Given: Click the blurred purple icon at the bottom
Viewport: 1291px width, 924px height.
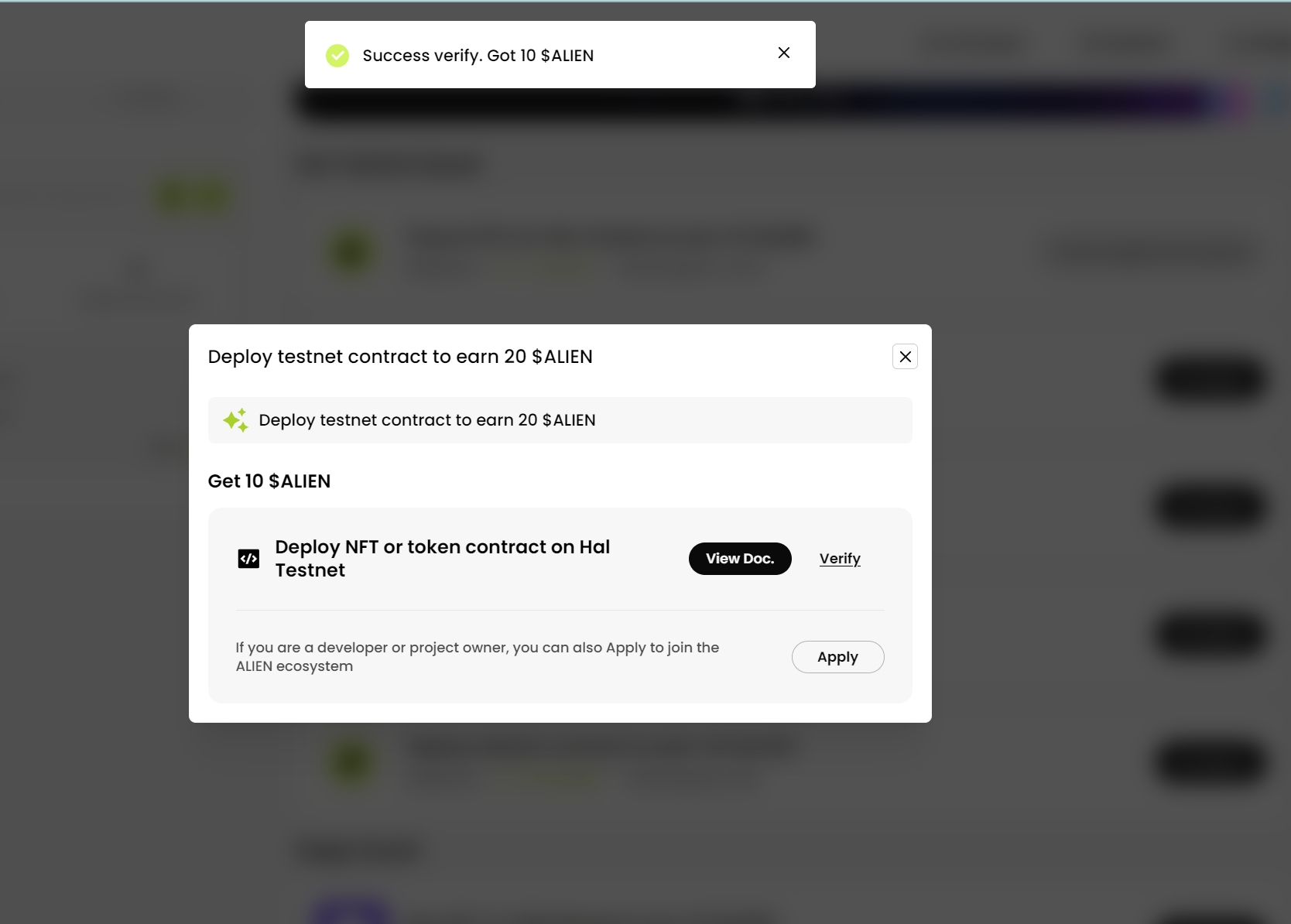Looking at the screenshot, I should pos(351,912).
